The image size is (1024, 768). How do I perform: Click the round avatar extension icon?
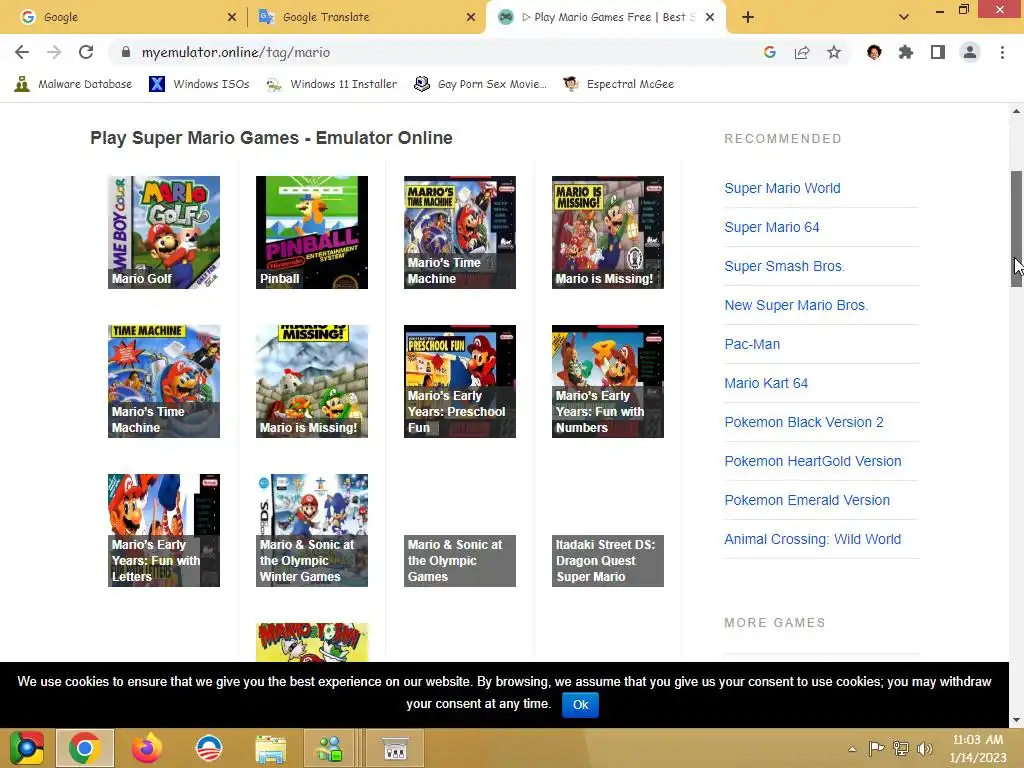click(x=874, y=52)
